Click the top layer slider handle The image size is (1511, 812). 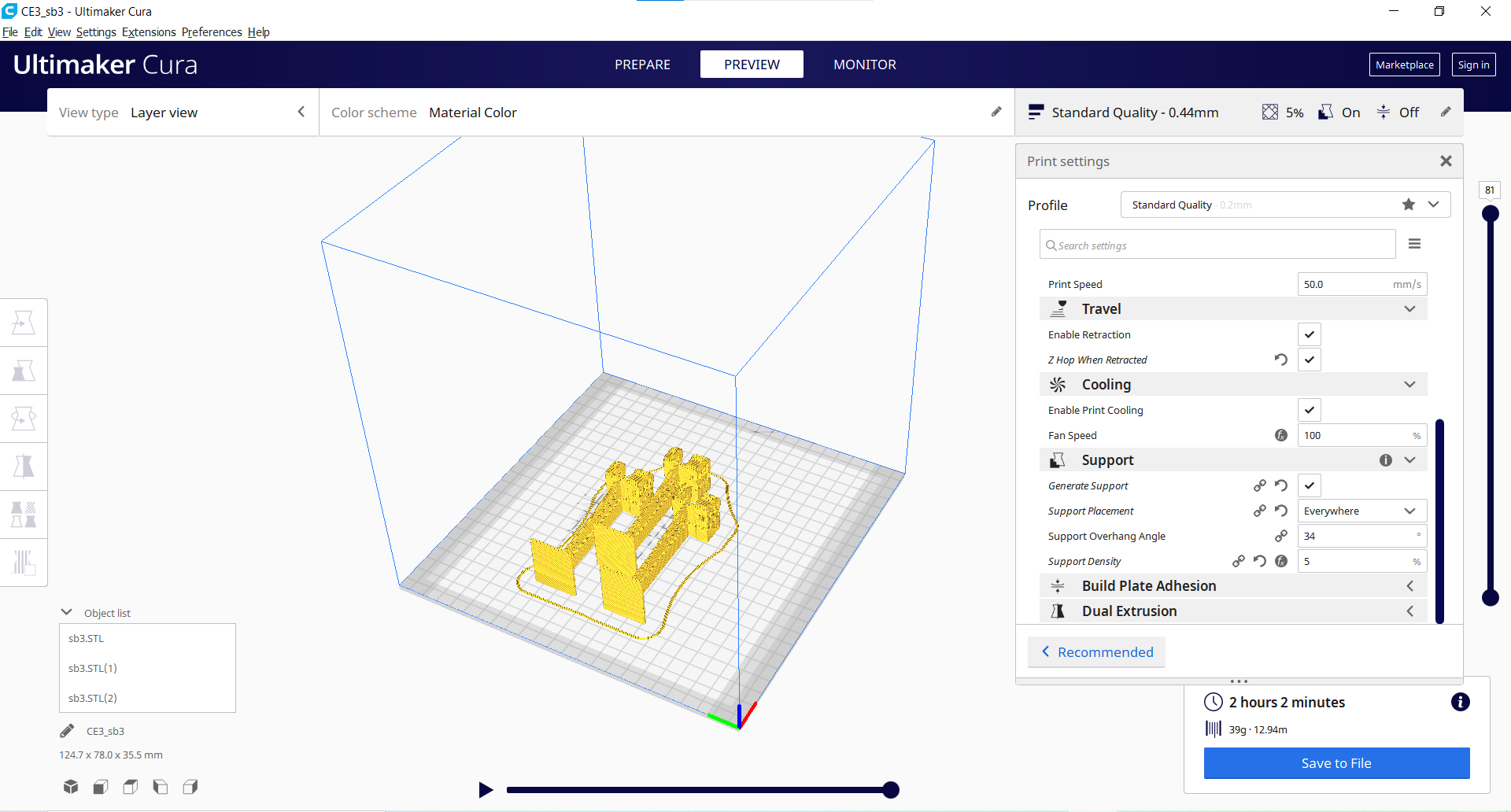(1490, 213)
